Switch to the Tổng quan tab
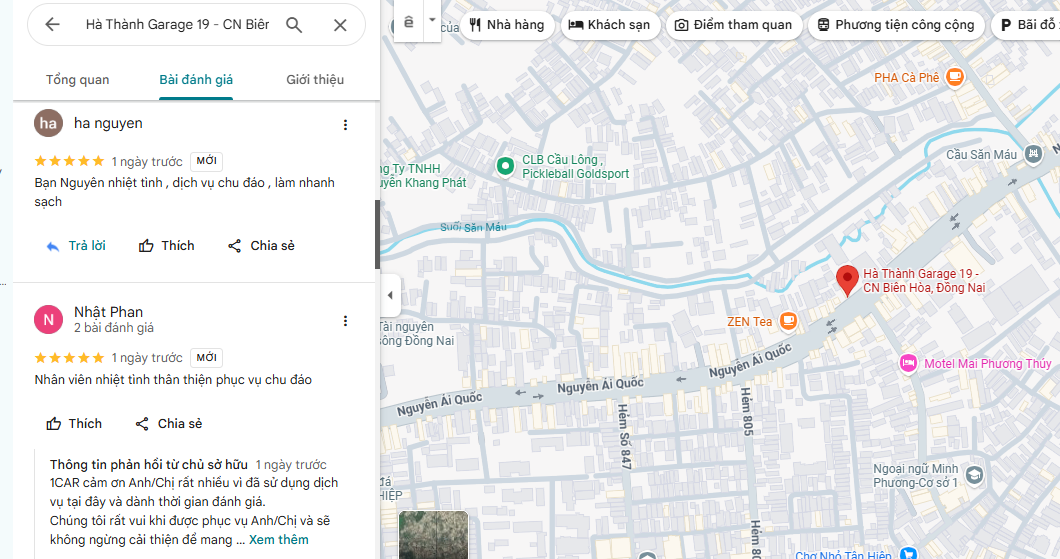The width and height of the screenshot is (1060, 559). tap(78, 80)
